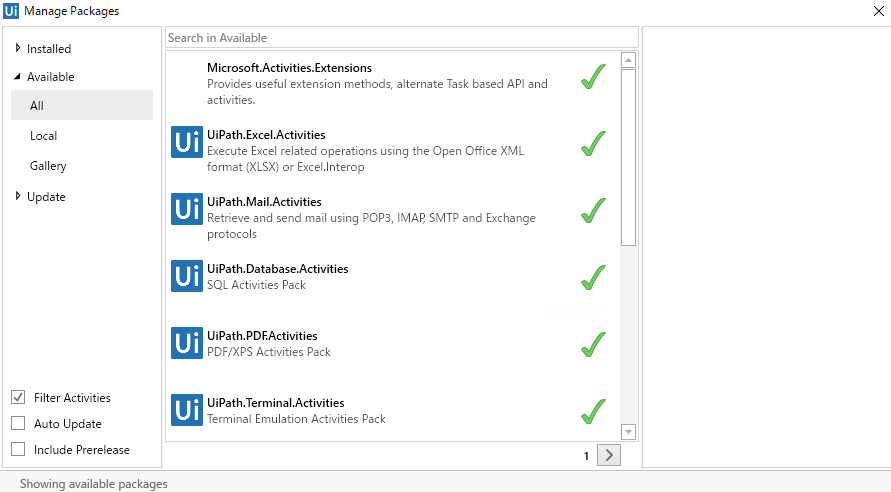
Task: Click the UiPath.PDF.Activities package icon
Action: pos(187,343)
